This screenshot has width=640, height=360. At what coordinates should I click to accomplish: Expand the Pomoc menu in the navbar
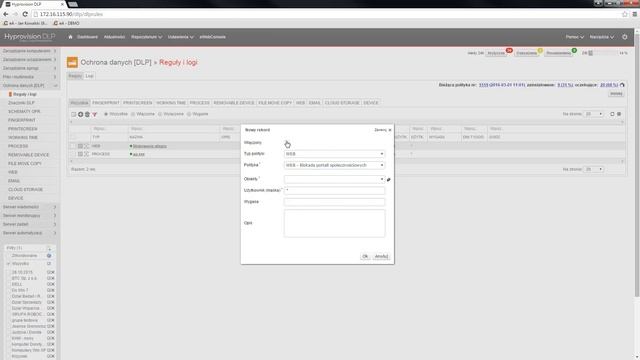(575, 37)
